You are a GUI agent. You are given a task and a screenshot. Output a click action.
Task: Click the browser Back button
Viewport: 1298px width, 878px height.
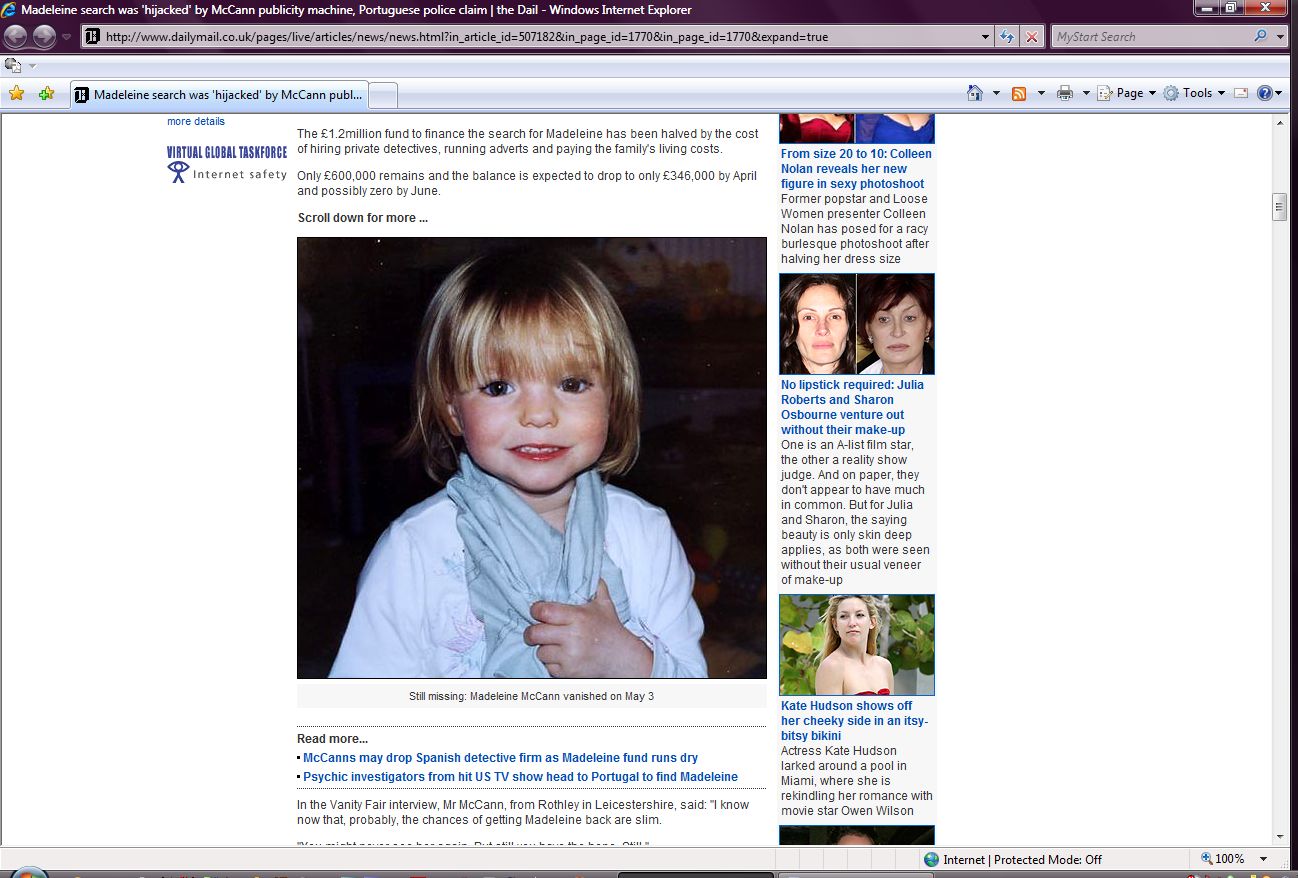tap(16, 37)
